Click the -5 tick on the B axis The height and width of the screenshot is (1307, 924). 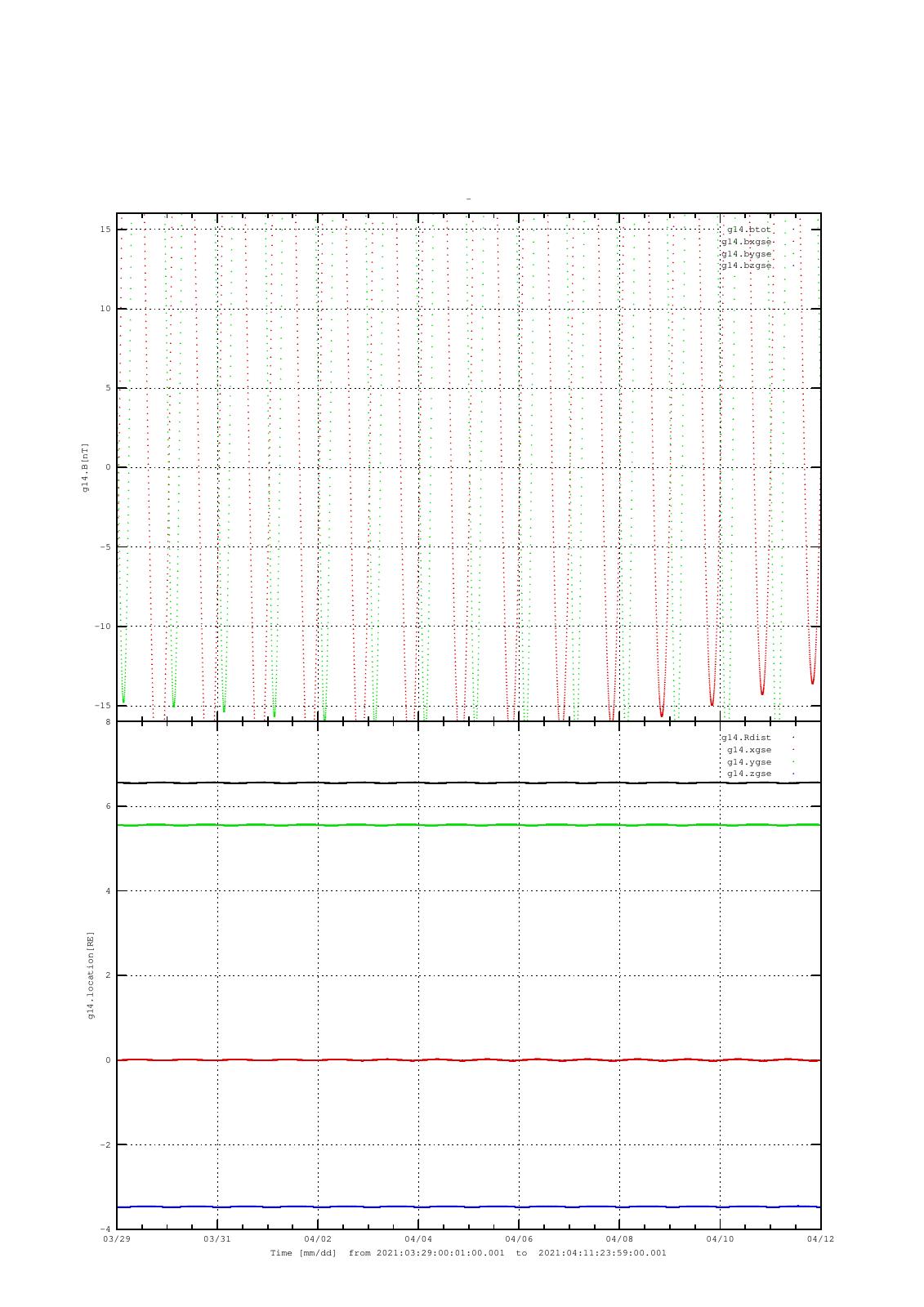(105, 547)
